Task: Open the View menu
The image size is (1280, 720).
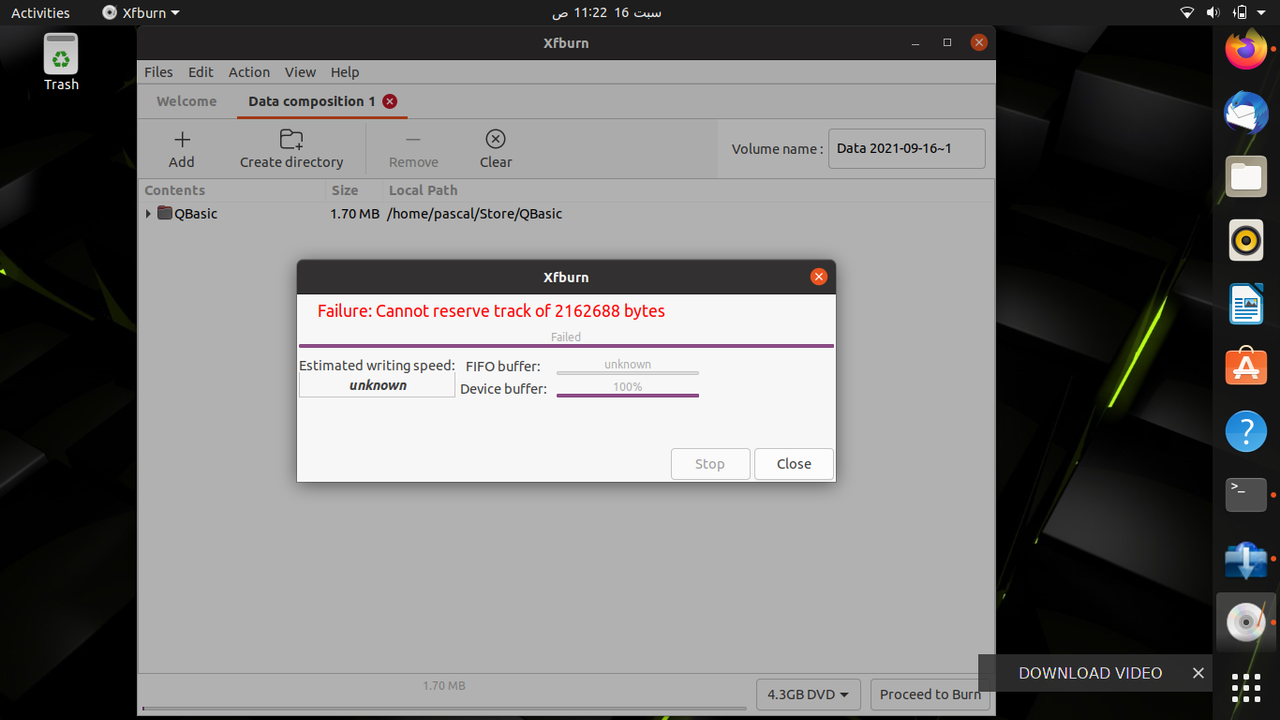Action: click(300, 72)
